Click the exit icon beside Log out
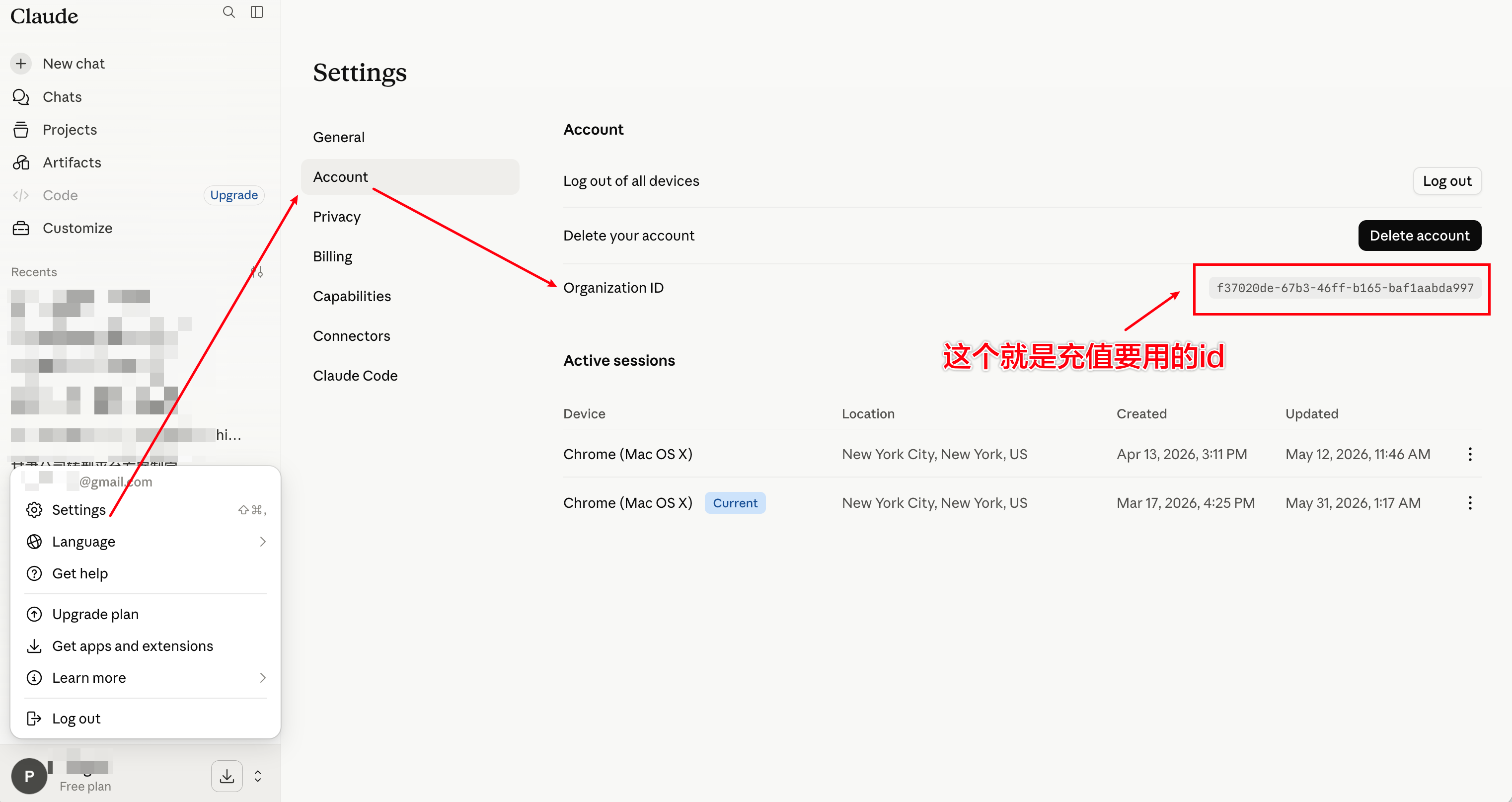The height and width of the screenshot is (802, 1512). pyautogui.click(x=35, y=719)
